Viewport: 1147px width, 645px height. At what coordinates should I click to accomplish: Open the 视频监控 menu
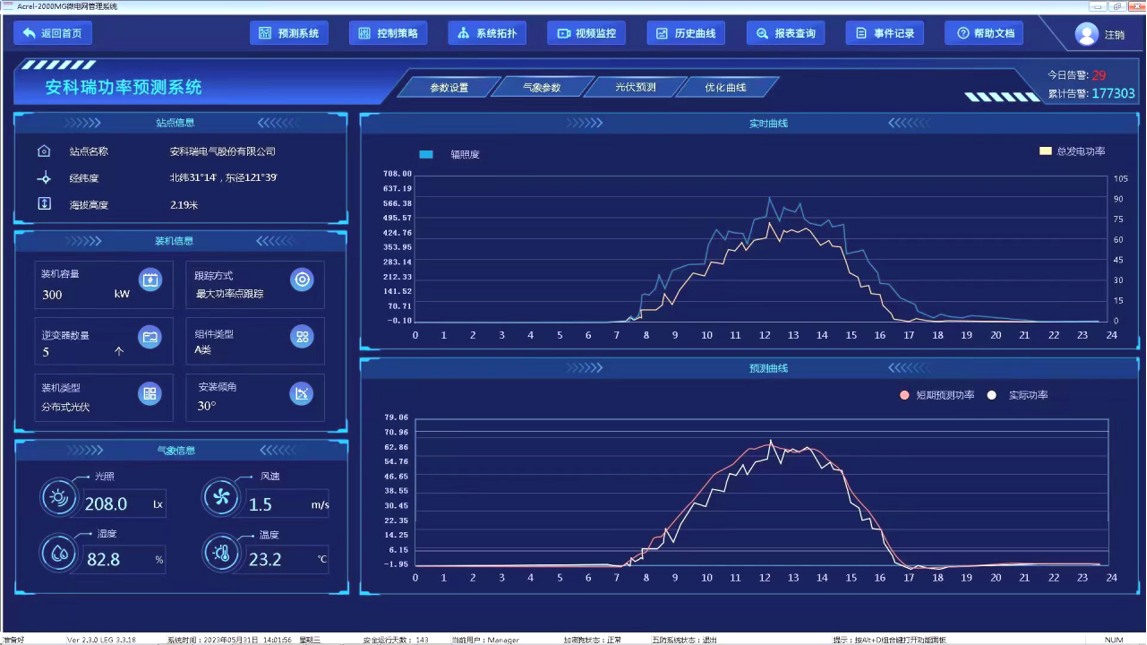coord(587,33)
